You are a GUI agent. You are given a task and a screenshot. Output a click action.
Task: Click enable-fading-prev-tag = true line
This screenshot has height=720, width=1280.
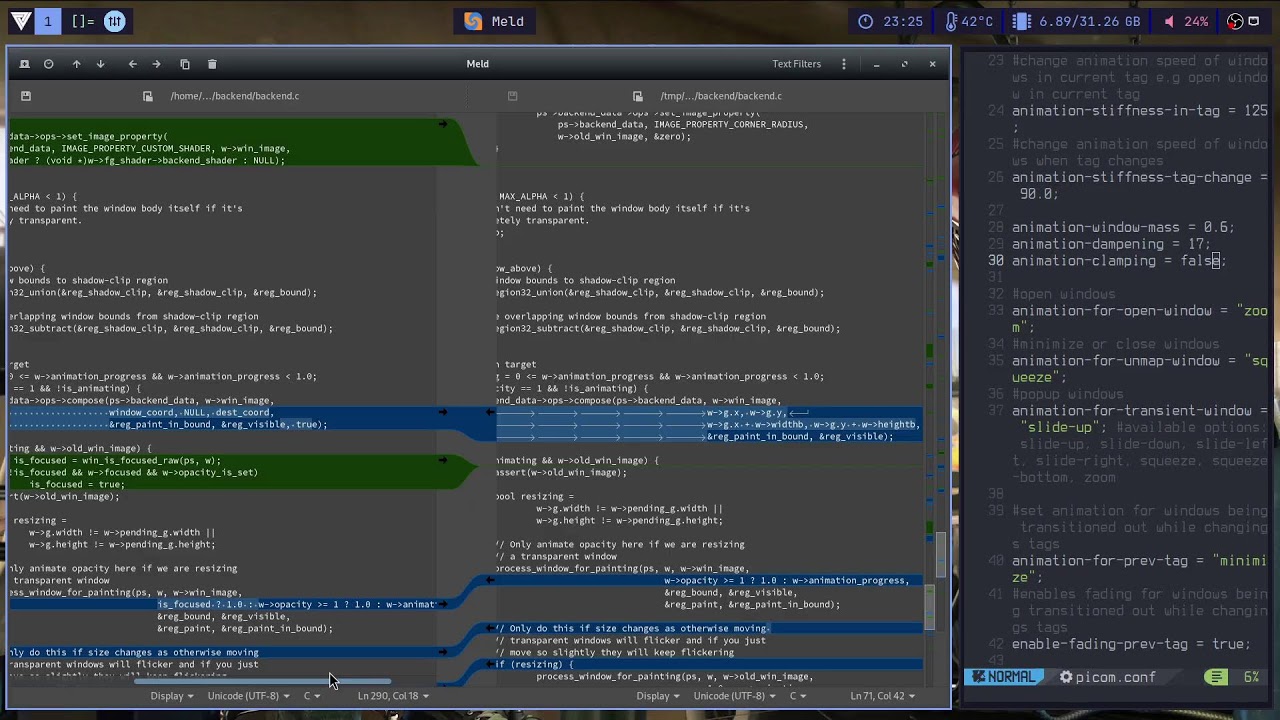[1131, 644]
